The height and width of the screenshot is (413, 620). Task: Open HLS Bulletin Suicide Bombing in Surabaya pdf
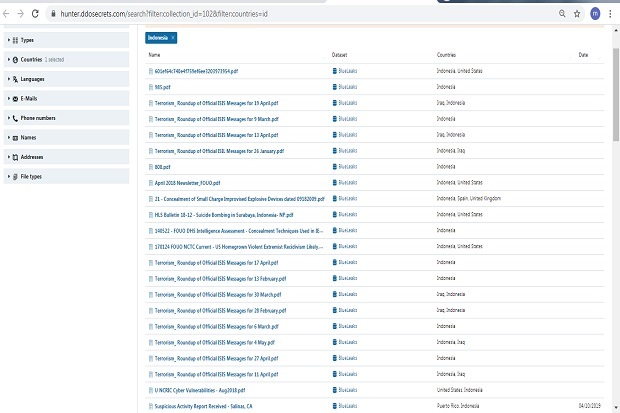click(x=224, y=215)
